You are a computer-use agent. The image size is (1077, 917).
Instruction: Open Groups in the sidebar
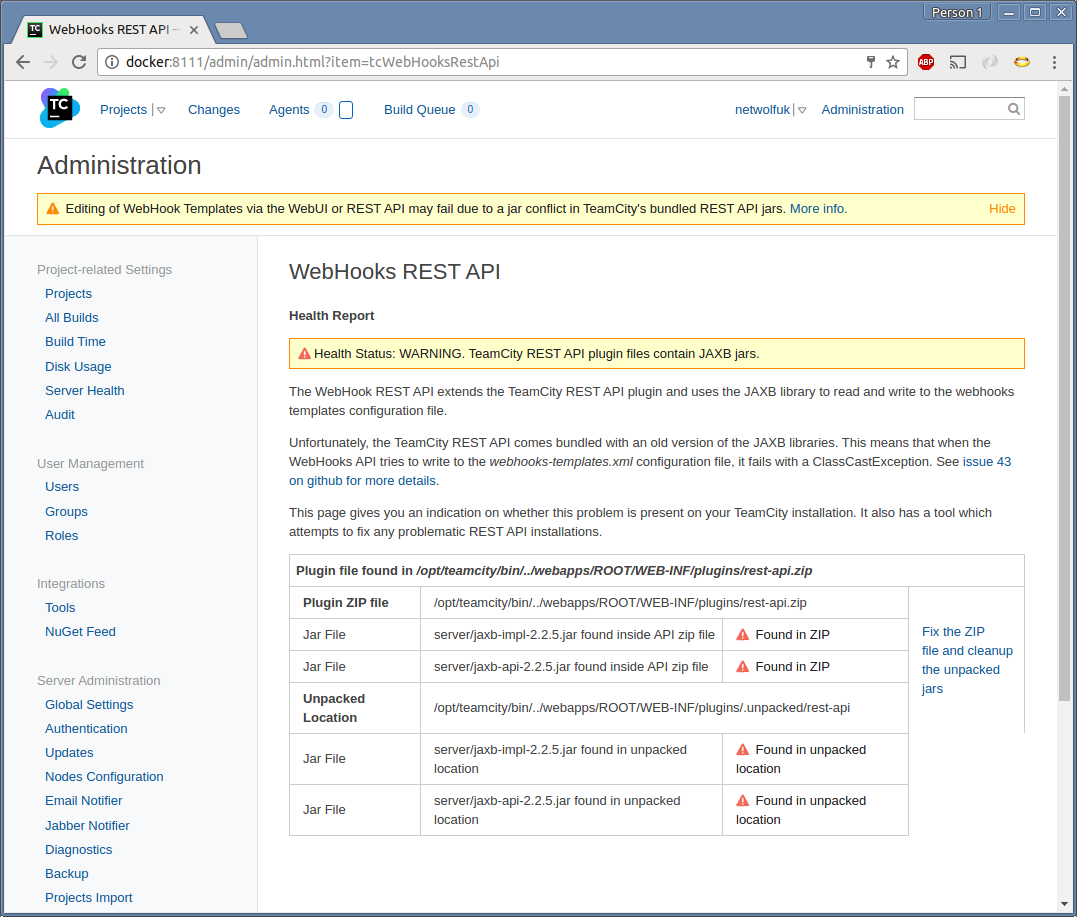coord(66,512)
